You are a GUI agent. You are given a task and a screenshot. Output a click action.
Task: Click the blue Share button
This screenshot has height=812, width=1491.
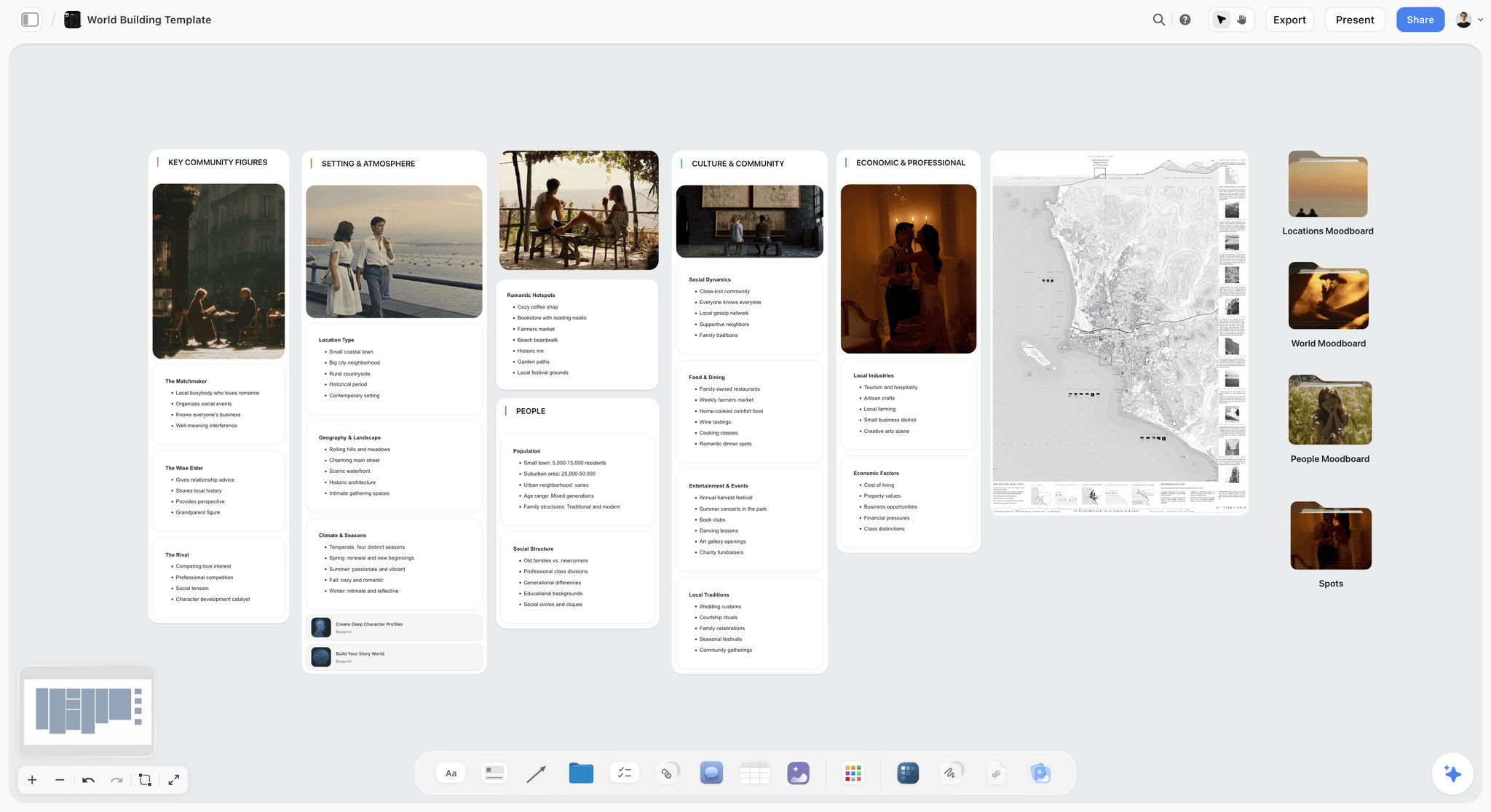click(x=1420, y=20)
